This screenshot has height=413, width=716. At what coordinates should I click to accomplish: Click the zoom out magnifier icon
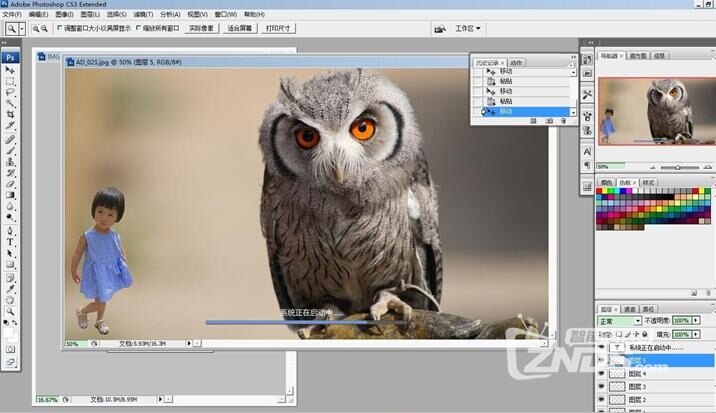[x=45, y=29]
